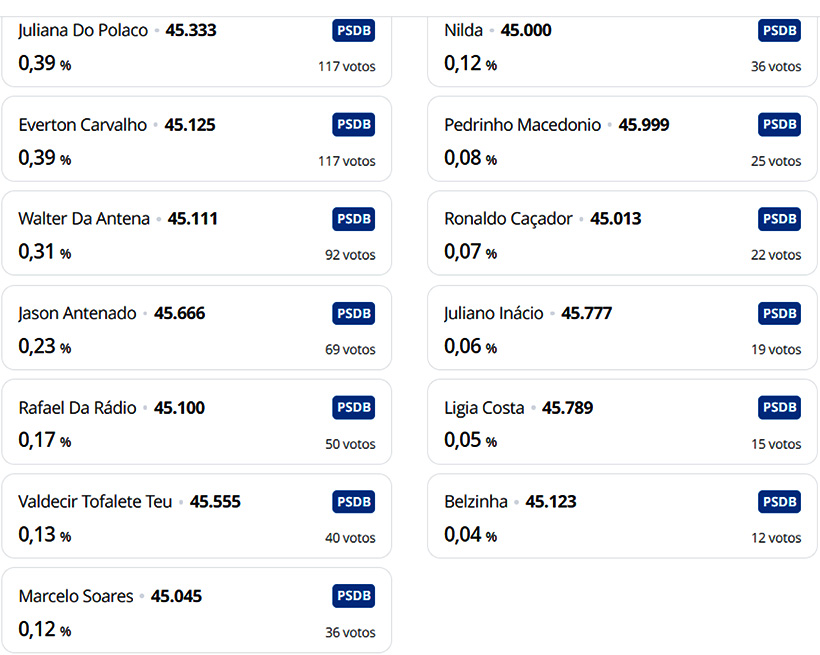
Task: Click the PSDB badge beside Belzinha
Action: [779, 502]
